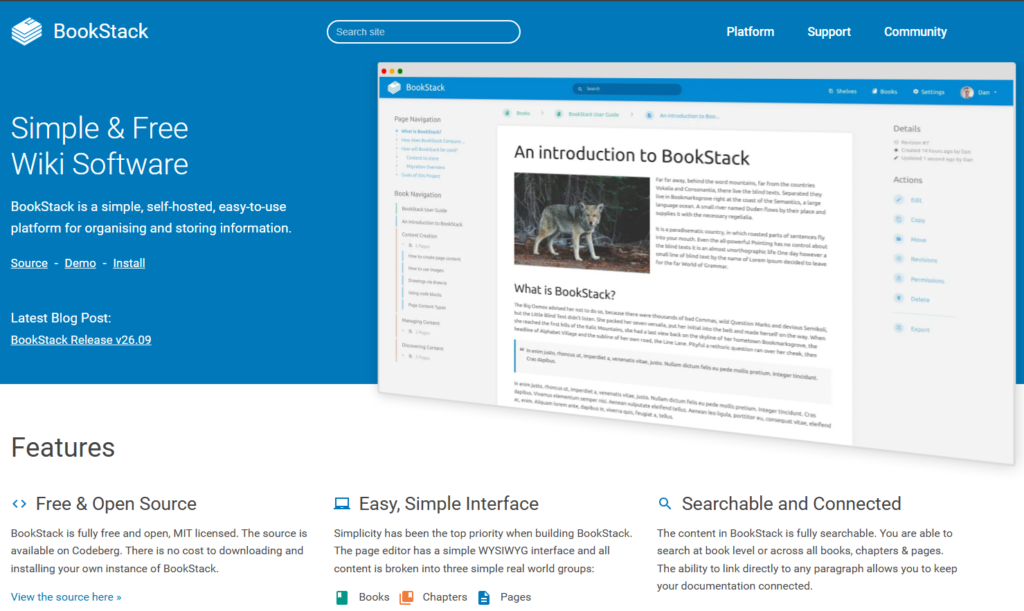Open the Support menu
Image resolution: width=1024 pixels, height=611 pixels.
[829, 32]
